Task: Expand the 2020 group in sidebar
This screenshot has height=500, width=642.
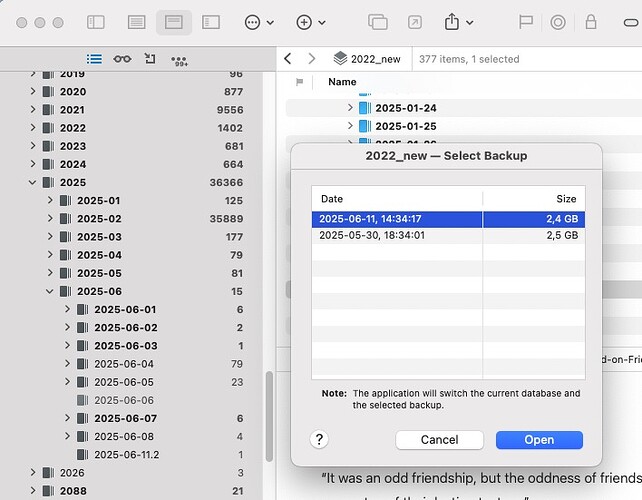Action: (x=33, y=91)
